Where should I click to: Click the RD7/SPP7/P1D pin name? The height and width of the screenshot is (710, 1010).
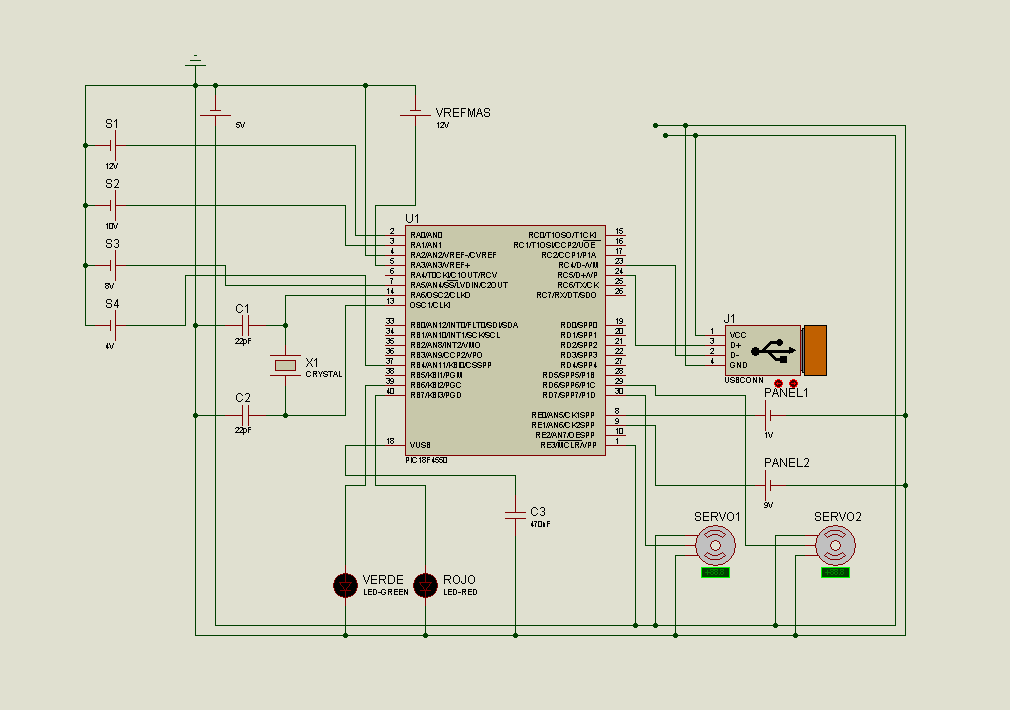pos(569,395)
